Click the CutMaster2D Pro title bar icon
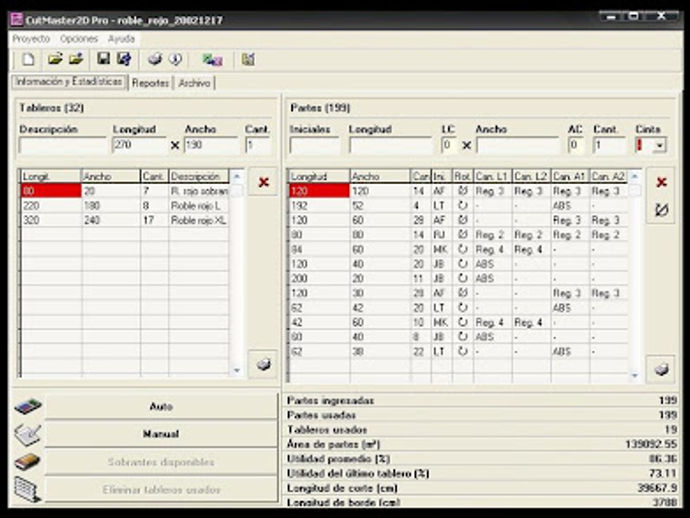 tap(17, 20)
